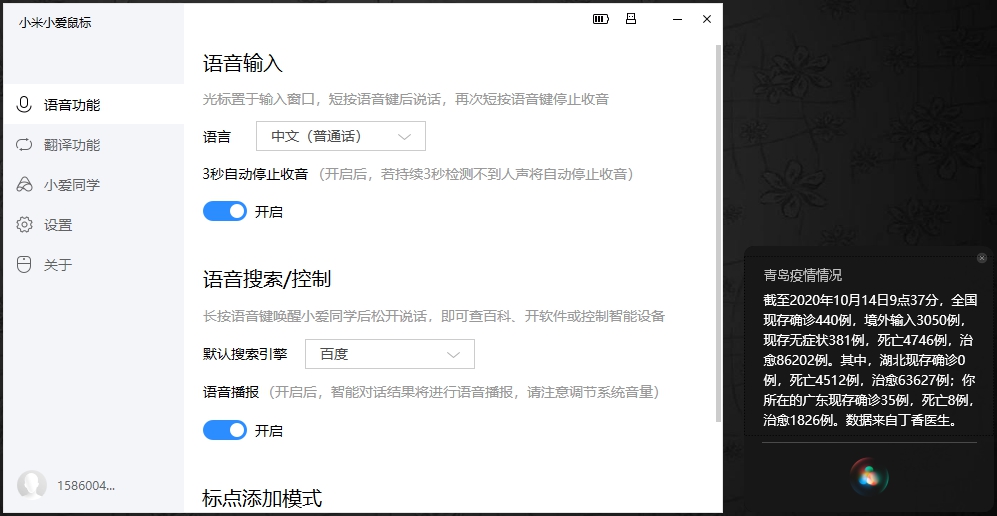Close the 青岛疫情情况 popup card
This screenshot has width=997, height=516.
click(x=982, y=258)
